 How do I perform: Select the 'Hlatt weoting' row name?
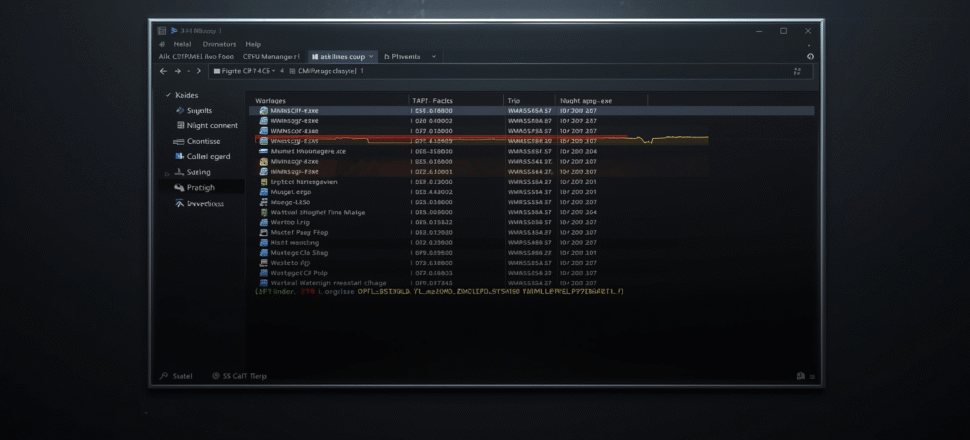coord(294,243)
